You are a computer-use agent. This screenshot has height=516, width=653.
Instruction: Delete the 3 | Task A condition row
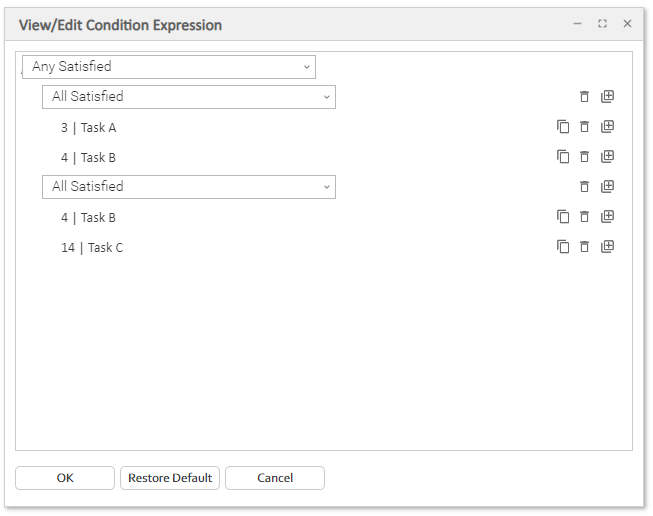click(585, 127)
